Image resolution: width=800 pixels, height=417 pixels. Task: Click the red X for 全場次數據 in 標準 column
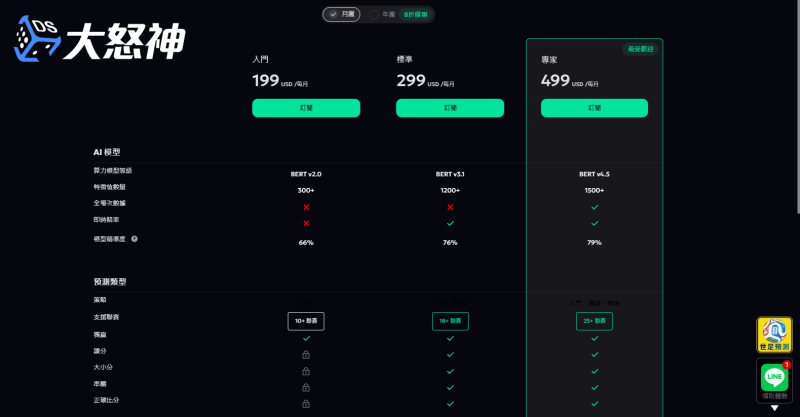coord(450,207)
